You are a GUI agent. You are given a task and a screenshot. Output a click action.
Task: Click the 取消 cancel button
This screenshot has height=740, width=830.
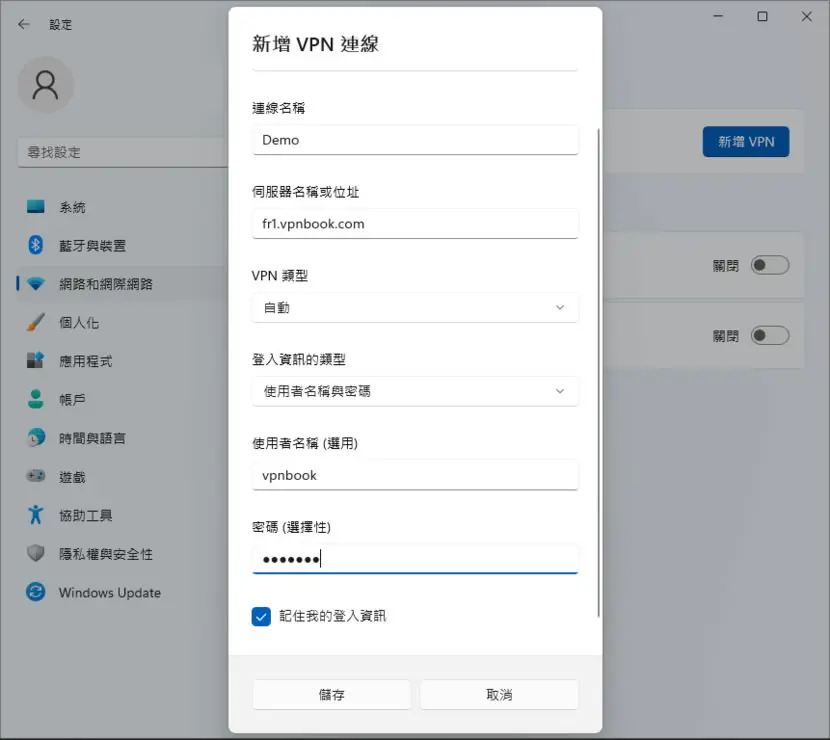[x=499, y=694]
